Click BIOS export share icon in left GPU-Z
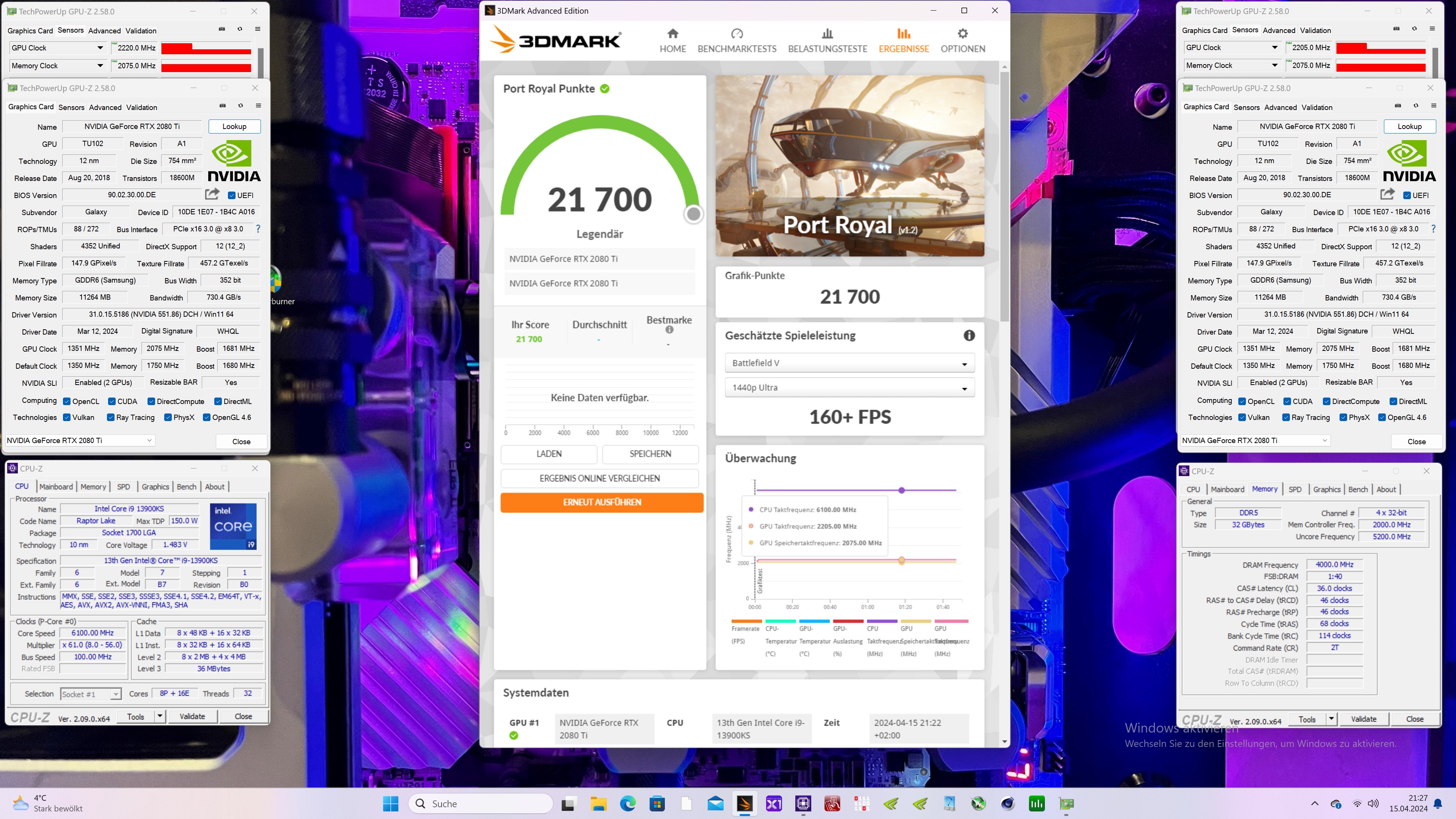The height and width of the screenshot is (819, 1456). 212,195
